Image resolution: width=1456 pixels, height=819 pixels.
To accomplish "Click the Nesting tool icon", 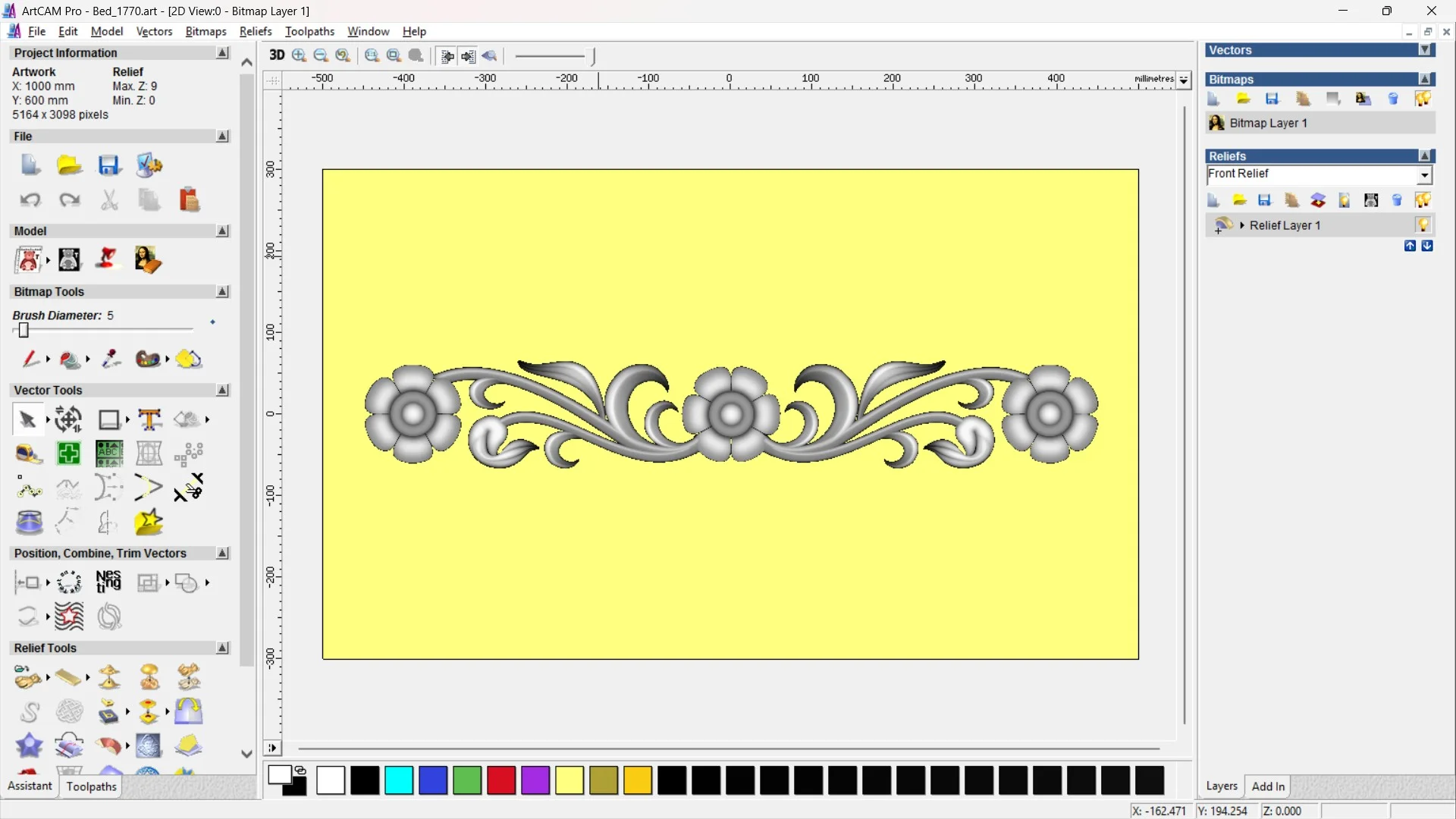I will (108, 582).
